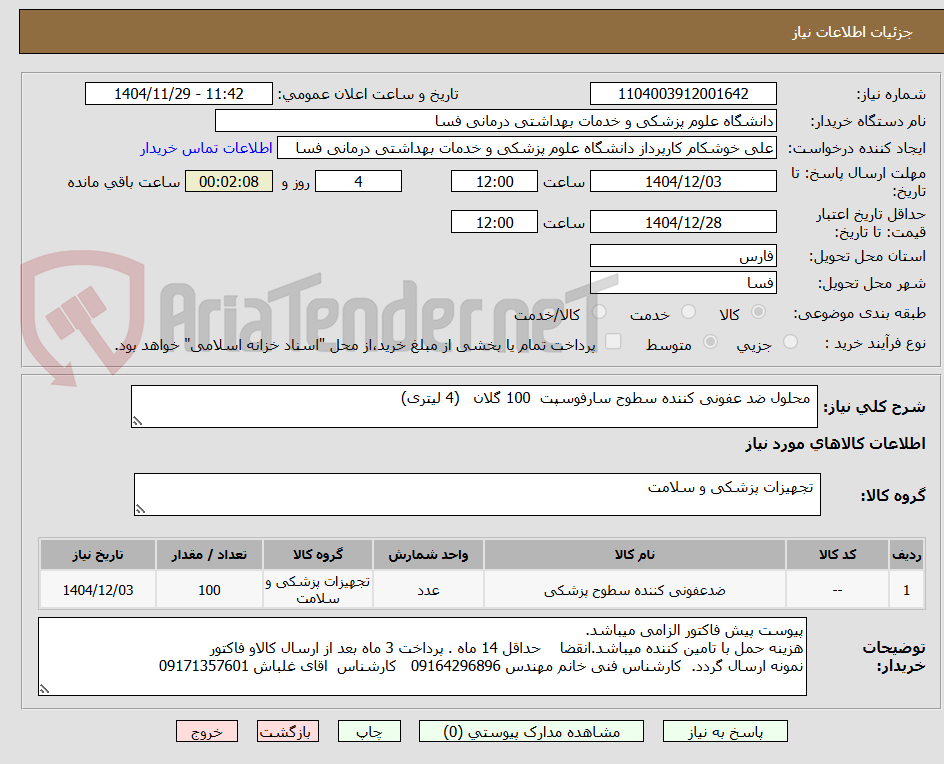Screen dimensions: 944x764
Task: Click the شهر محل تحویل field فسا
Action: [683, 283]
